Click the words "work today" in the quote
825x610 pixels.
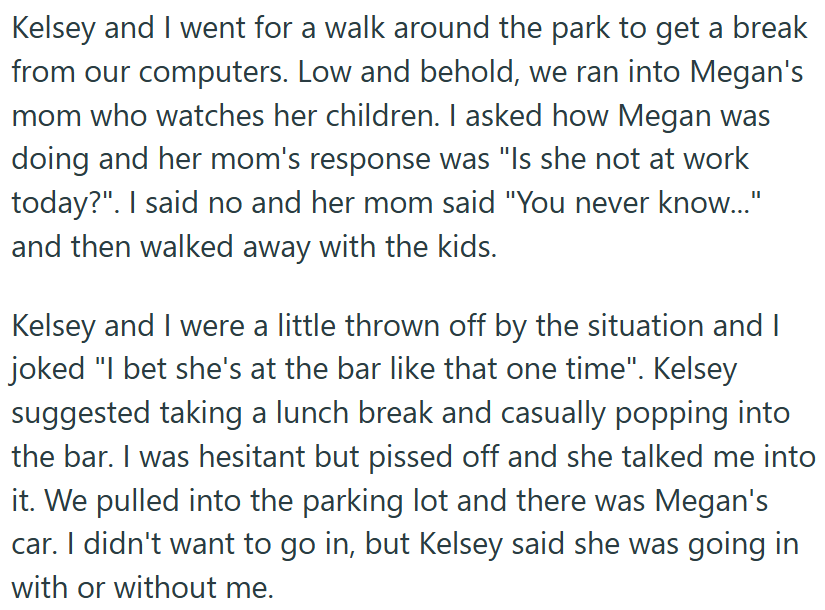(726, 160)
